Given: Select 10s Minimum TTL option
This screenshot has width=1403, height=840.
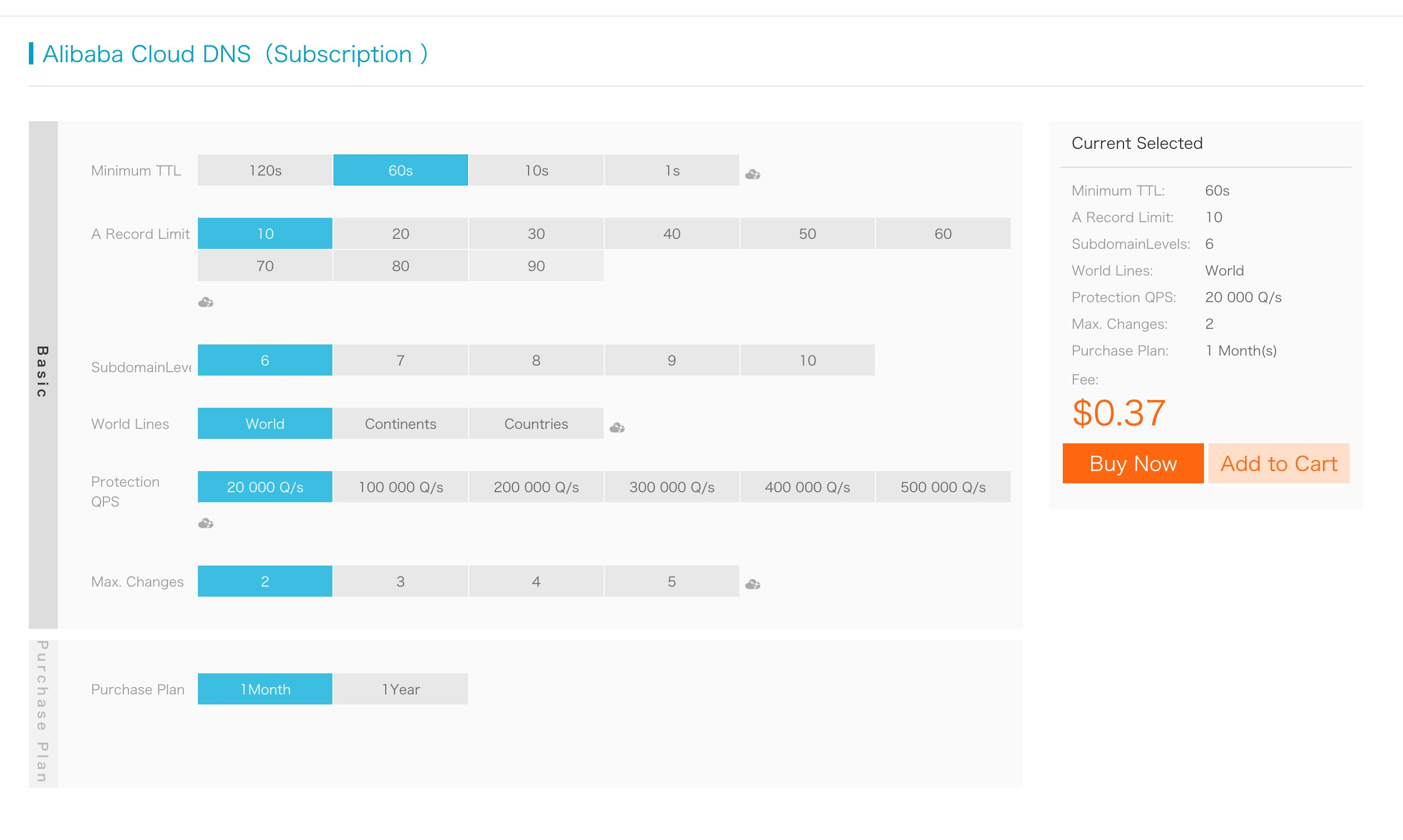Looking at the screenshot, I should pos(536,171).
